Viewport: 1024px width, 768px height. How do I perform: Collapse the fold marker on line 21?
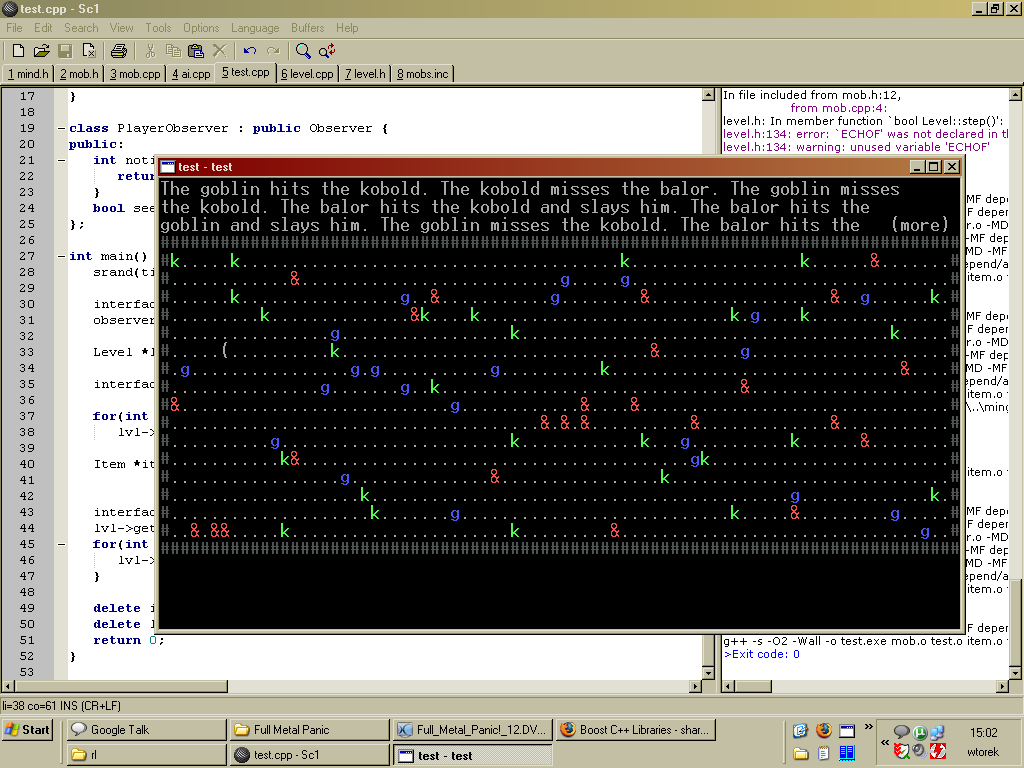pyautogui.click(x=61, y=161)
